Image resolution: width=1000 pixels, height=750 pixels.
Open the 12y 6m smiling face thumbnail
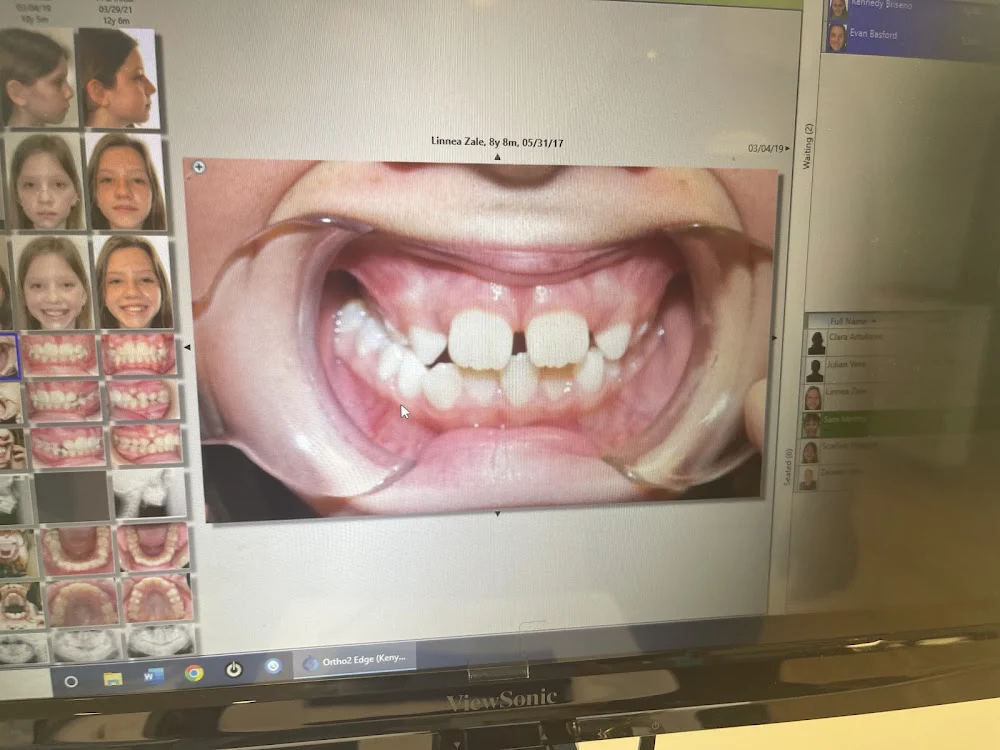(x=134, y=283)
